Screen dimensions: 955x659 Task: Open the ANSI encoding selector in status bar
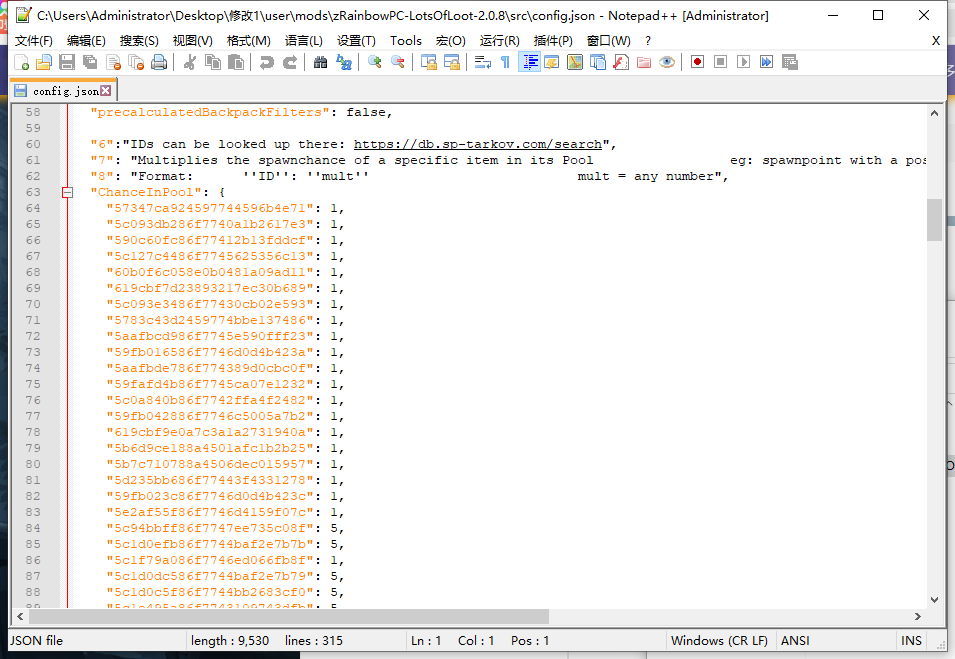(795, 641)
